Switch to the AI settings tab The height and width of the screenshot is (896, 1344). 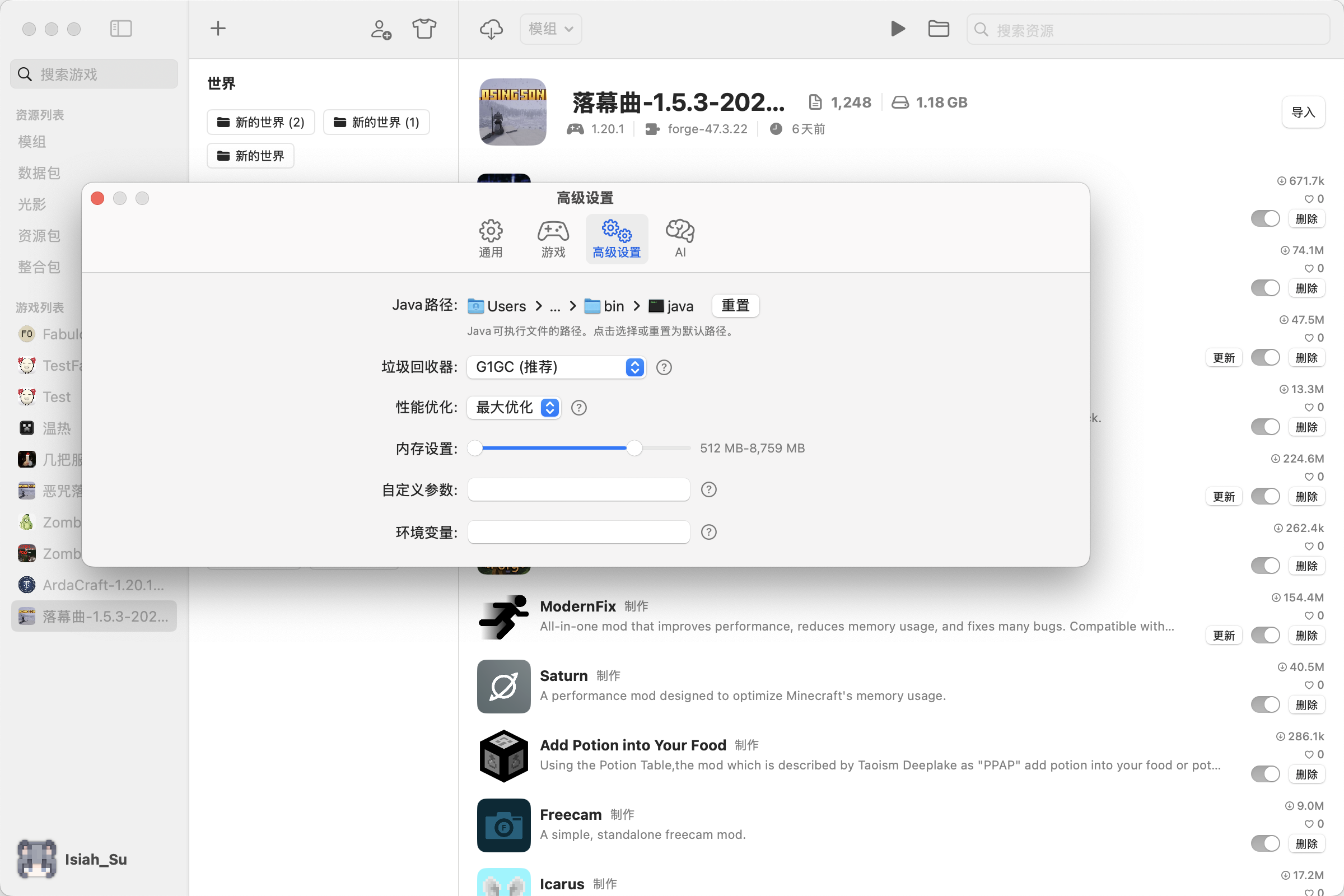pyautogui.click(x=679, y=239)
